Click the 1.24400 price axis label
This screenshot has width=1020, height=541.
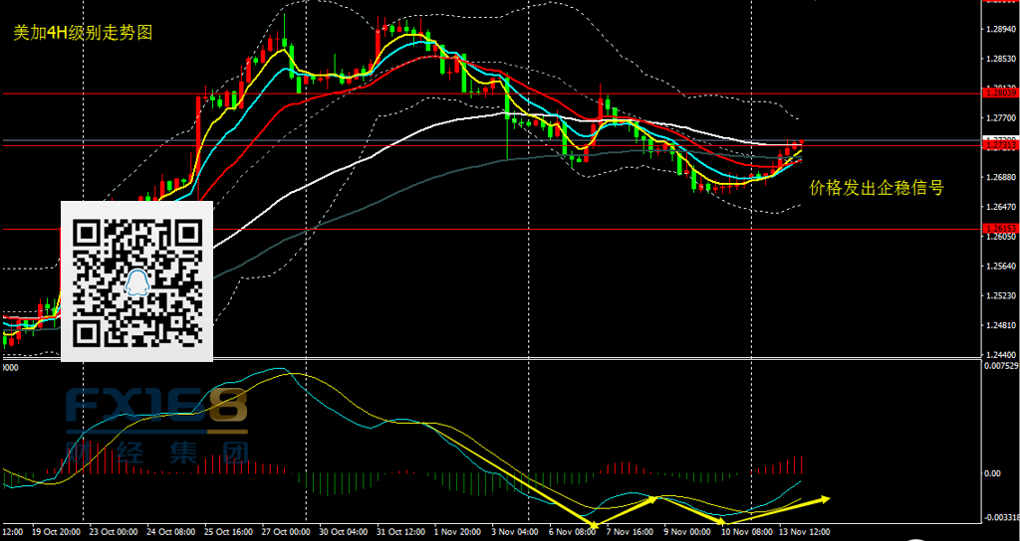(x=1001, y=355)
